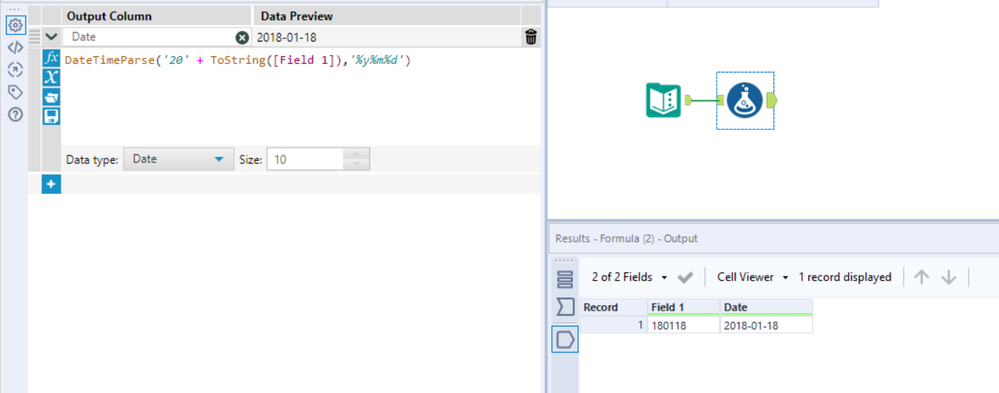Select the 180118 cell in Results
999x393 pixels.
coord(684,325)
